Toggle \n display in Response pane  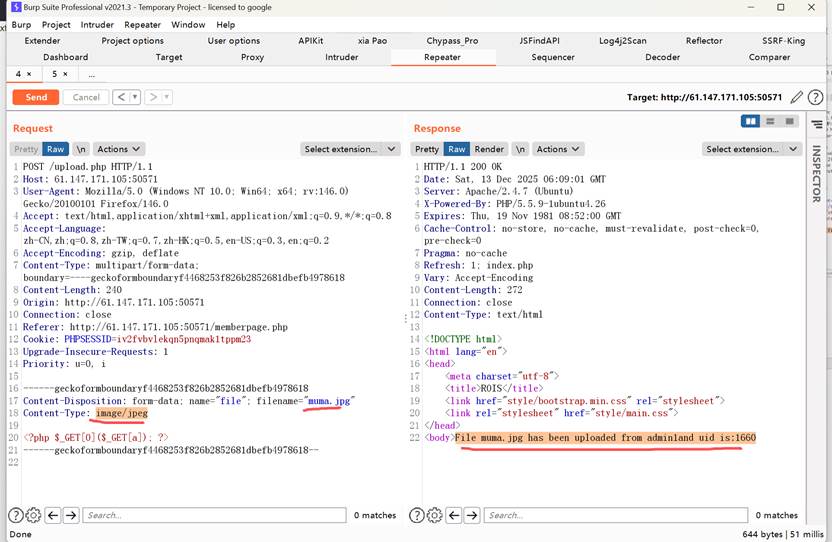click(x=521, y=149)
